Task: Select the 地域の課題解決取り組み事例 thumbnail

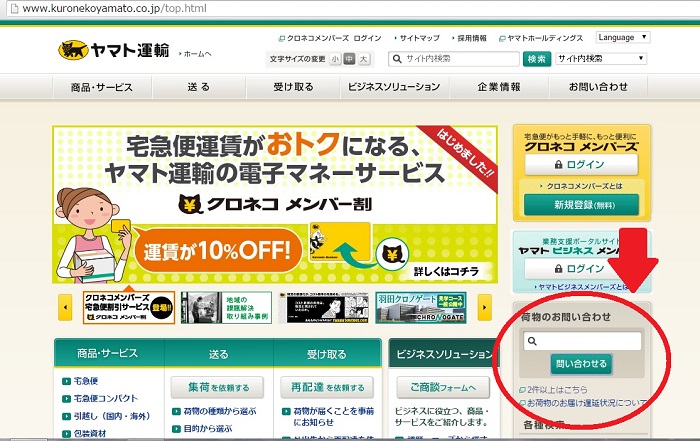Action: (x=226, y=308)
